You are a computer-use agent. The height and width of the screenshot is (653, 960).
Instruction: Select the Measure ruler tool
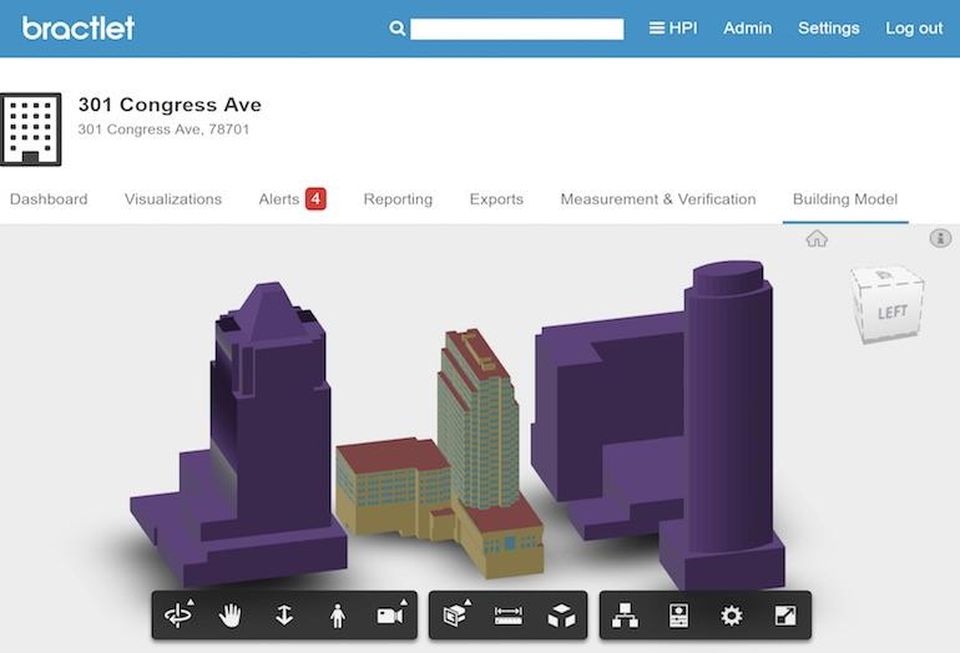tap(508, 616)
